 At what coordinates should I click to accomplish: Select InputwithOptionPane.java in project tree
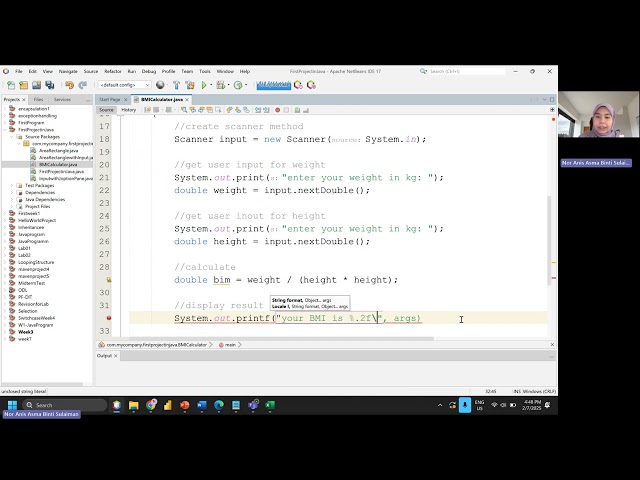pos(66,178)
